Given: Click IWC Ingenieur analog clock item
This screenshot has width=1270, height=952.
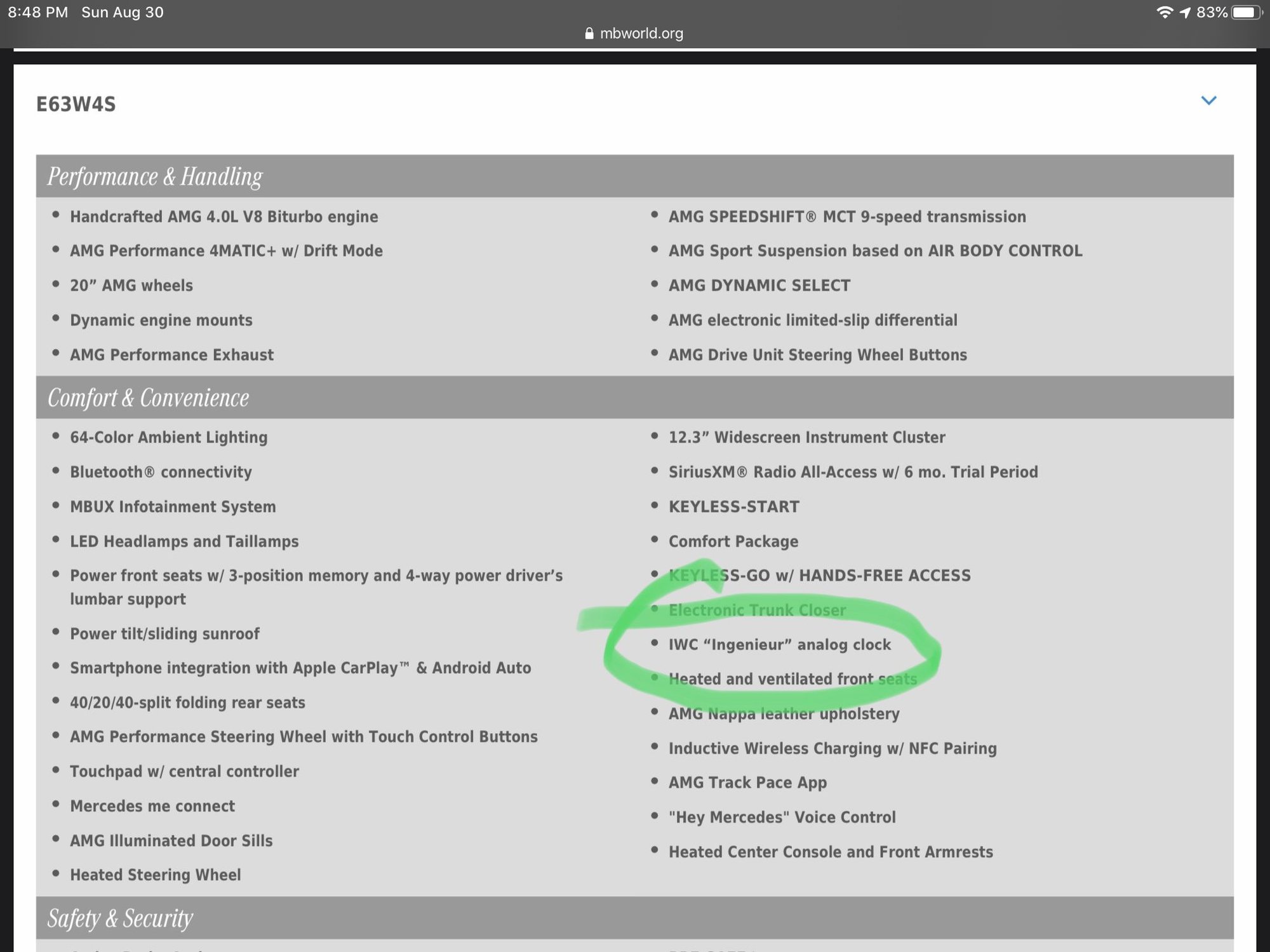Looking at the screenshot, I should [x=779, y=645].
